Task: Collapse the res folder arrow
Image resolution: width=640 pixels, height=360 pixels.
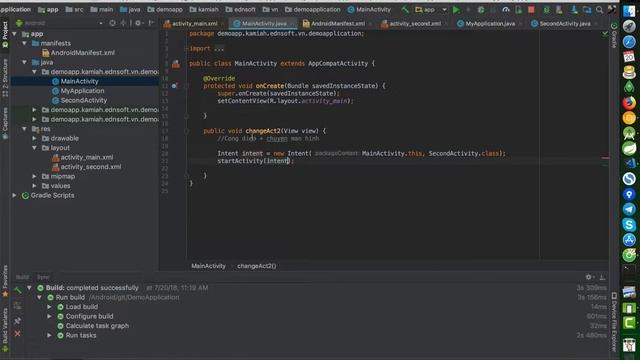Action: point(25,129)
